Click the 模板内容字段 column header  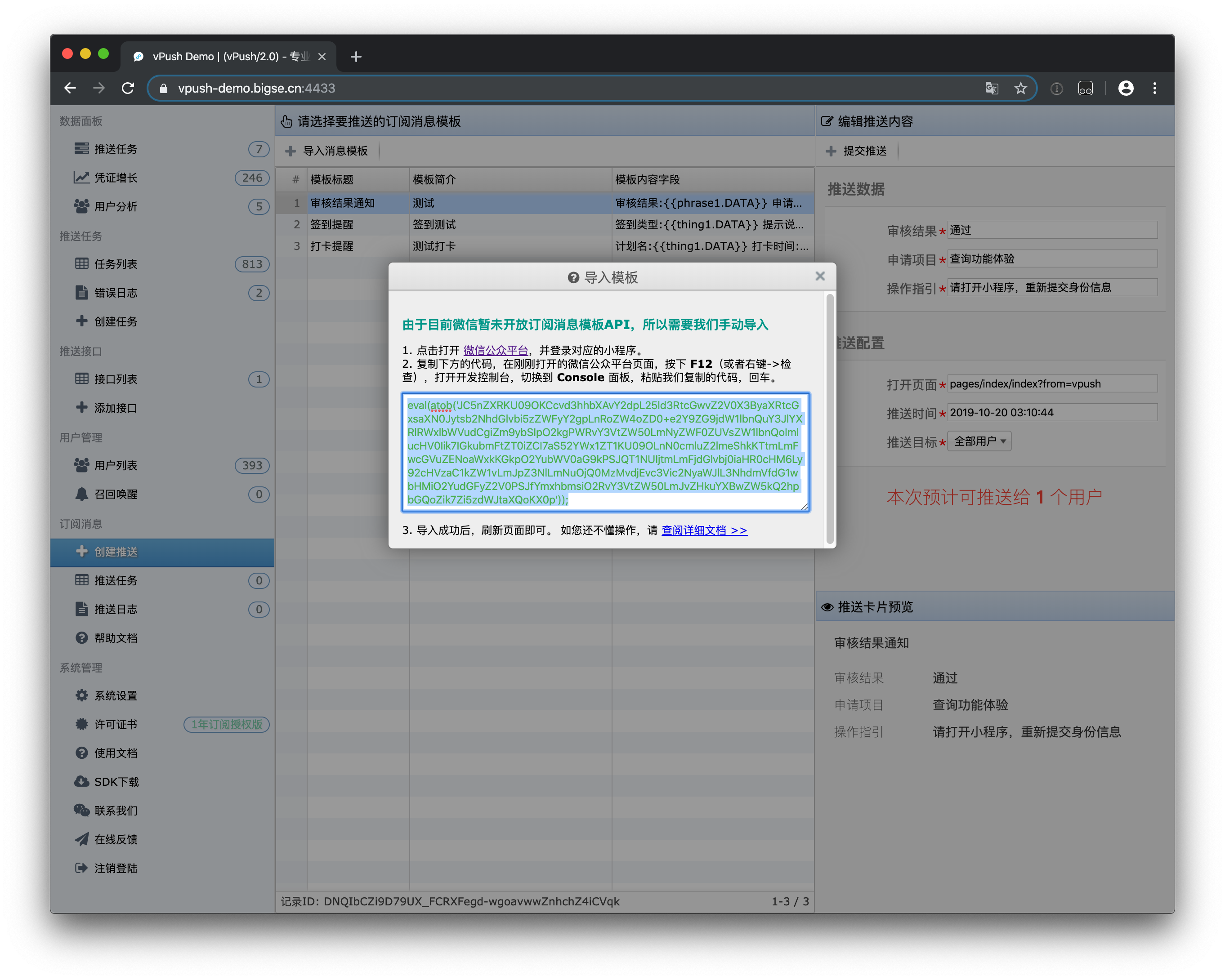pyautogui.click(x=712, y=179)
